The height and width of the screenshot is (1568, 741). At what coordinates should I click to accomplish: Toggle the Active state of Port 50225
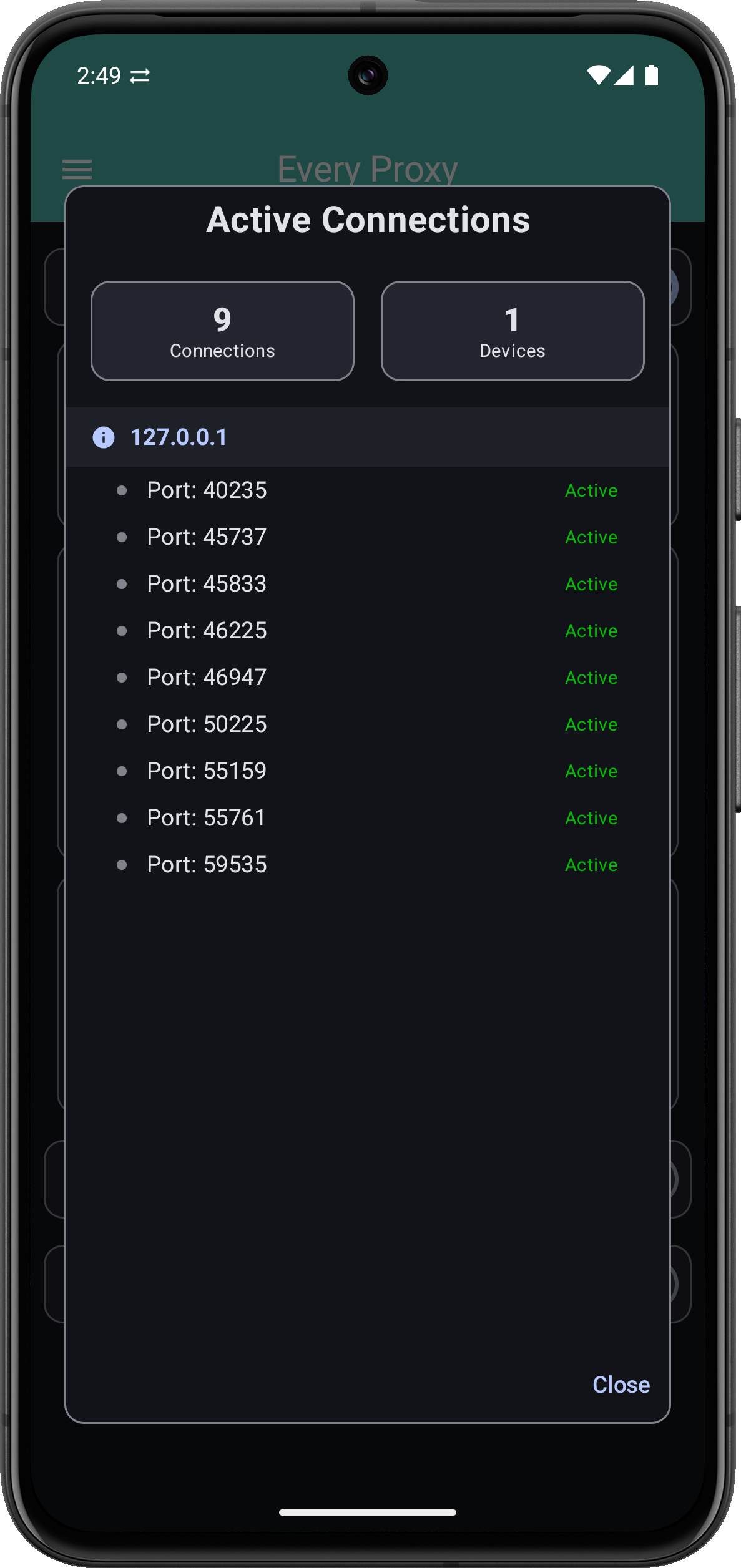pyautogui.click(x=591, y=724)
